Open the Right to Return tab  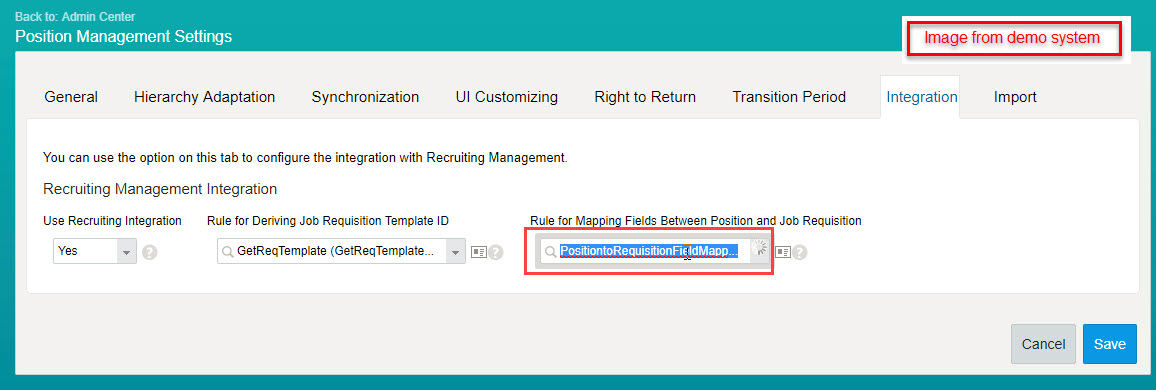pyautogui.click(x=645, y=97)
